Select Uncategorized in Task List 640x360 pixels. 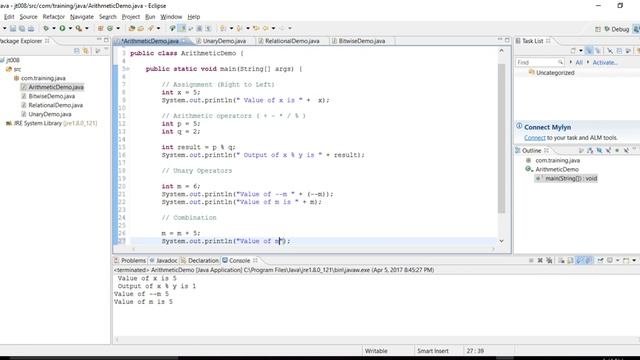[555, 73]
